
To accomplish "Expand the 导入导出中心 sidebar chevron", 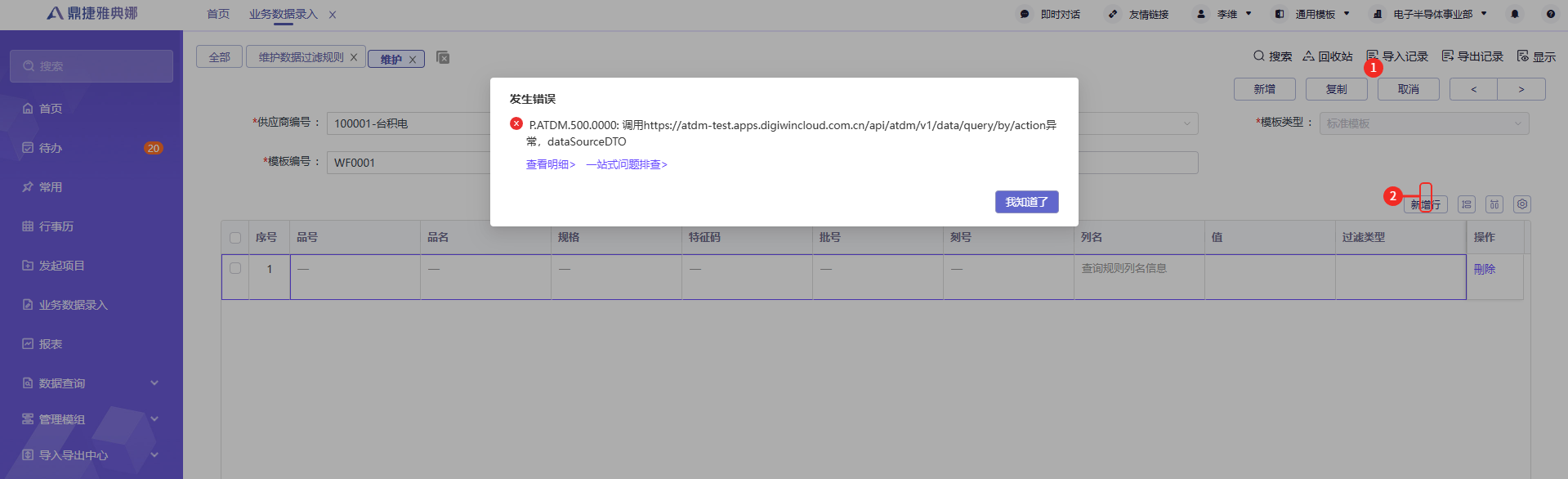I will tap(154, 454).
